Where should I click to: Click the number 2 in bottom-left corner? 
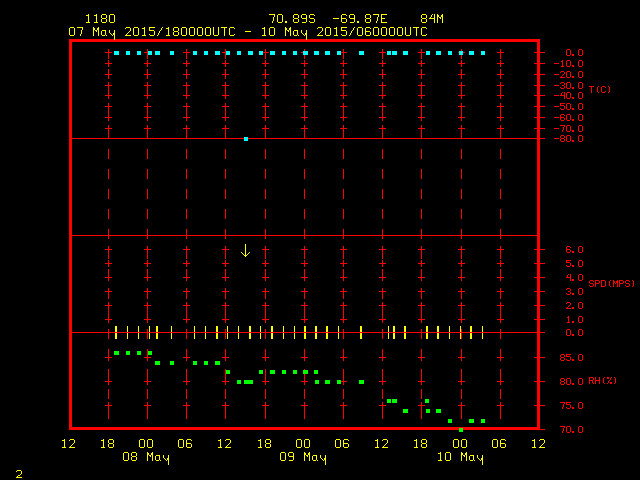(18, 472)
